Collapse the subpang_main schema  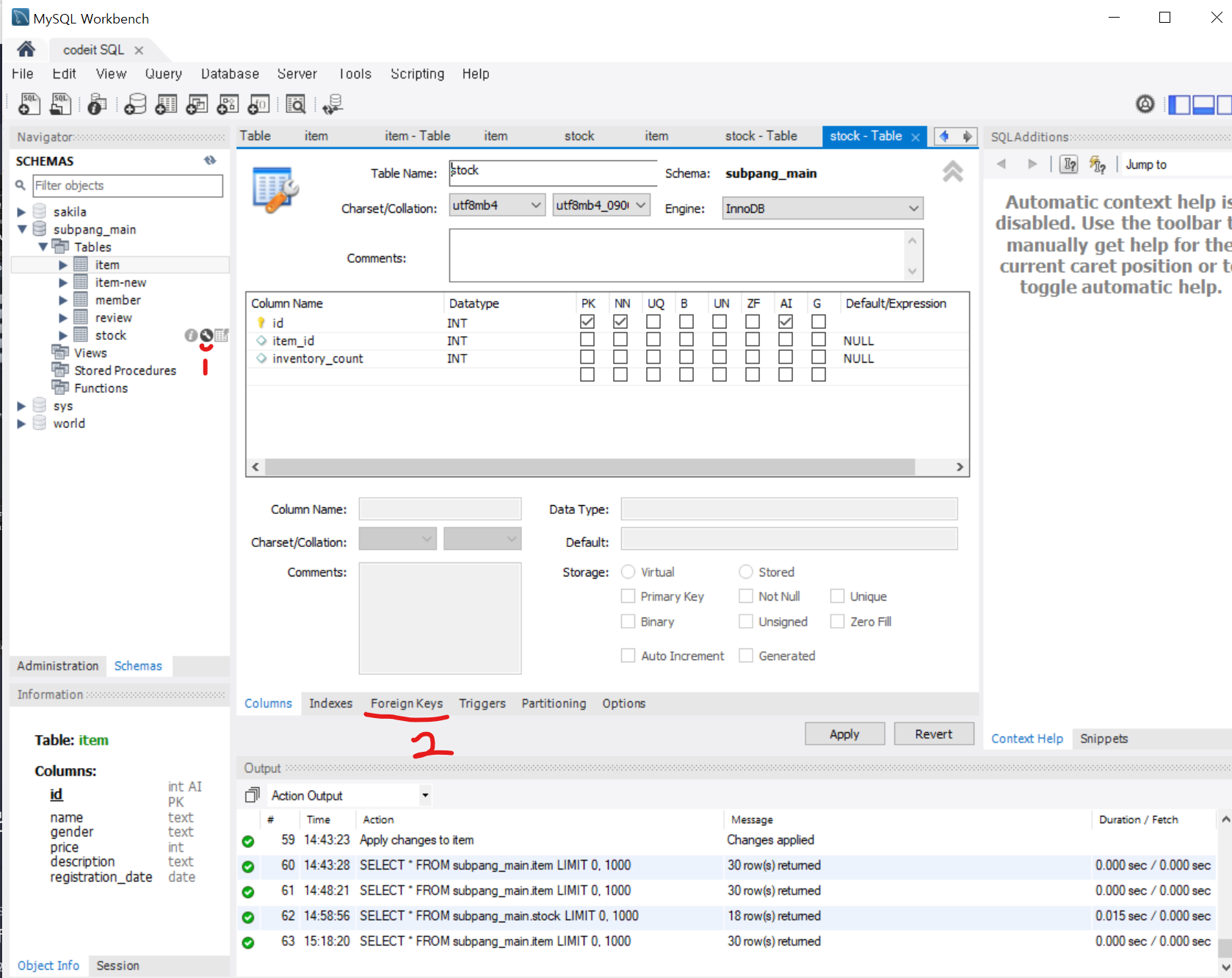21,230
